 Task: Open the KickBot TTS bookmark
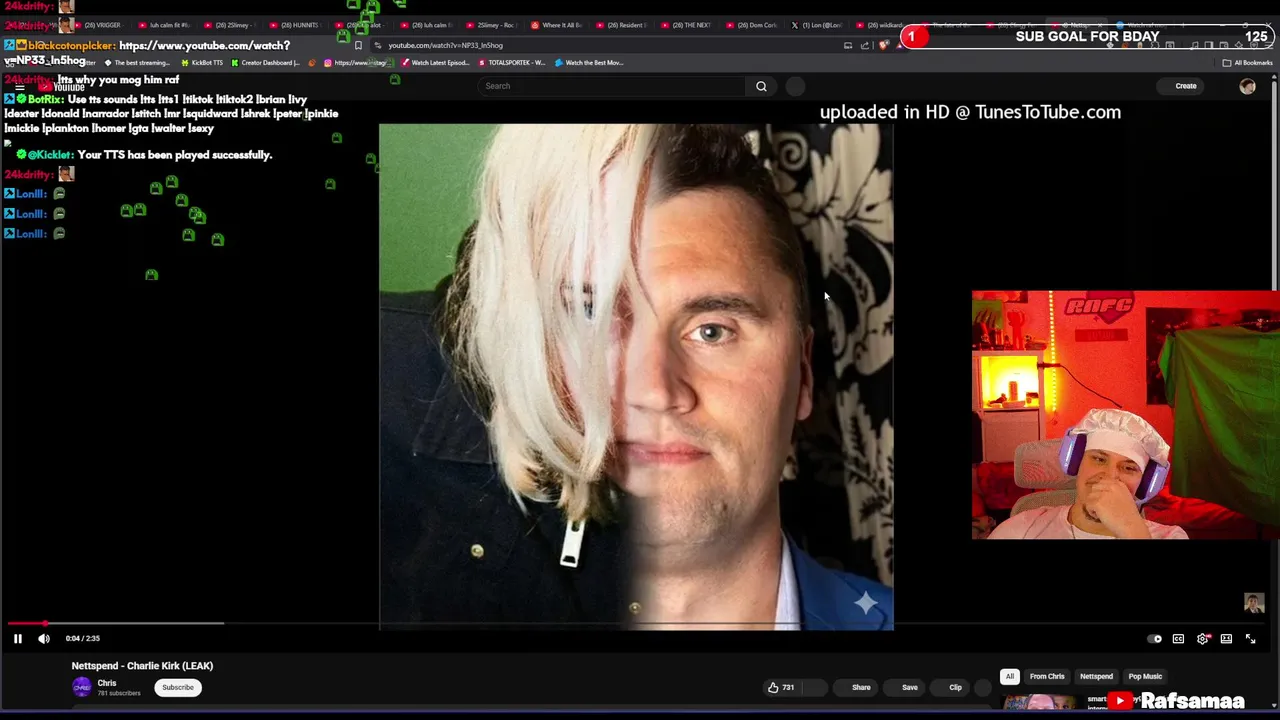(x=202, y=63)
